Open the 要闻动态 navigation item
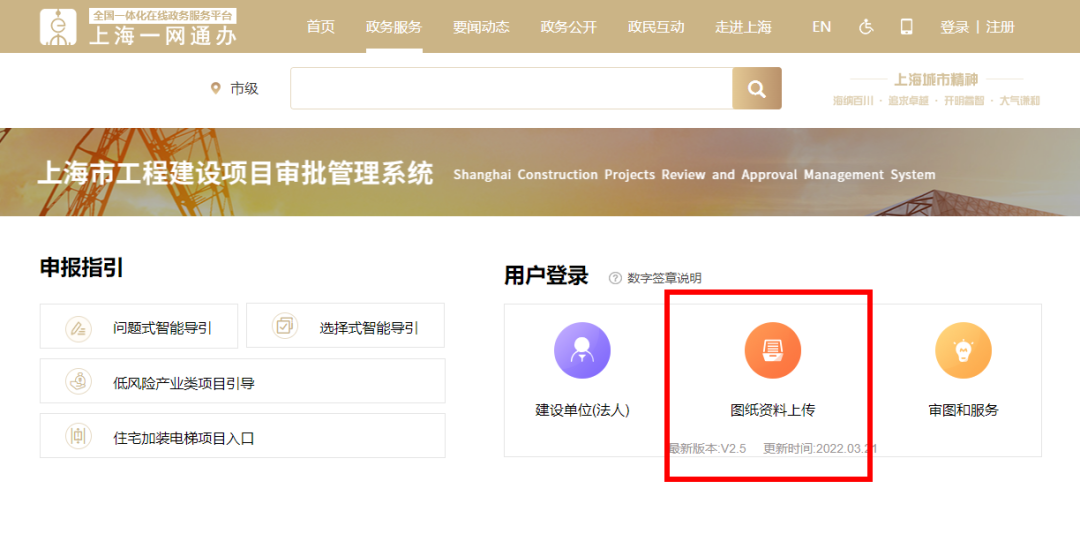The image size is (1080, 537). (481, 28)
